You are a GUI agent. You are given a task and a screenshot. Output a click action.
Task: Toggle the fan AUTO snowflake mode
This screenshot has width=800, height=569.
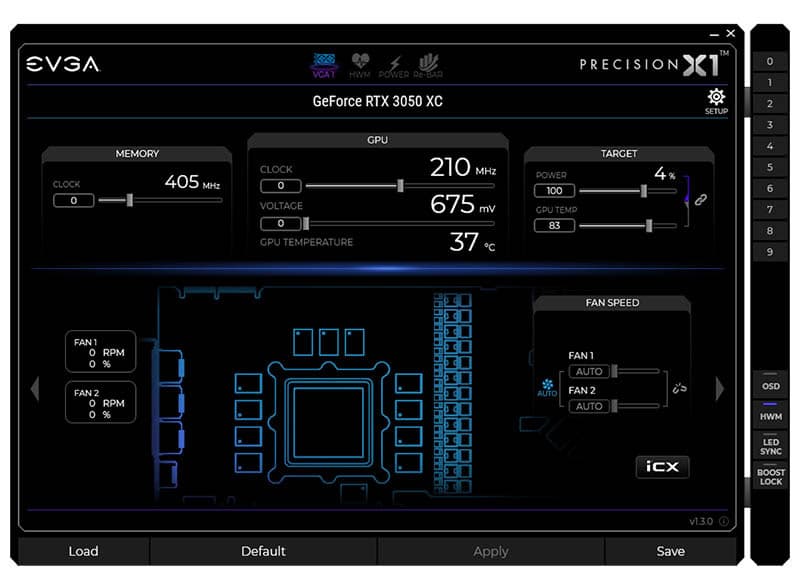pos(547,387)
